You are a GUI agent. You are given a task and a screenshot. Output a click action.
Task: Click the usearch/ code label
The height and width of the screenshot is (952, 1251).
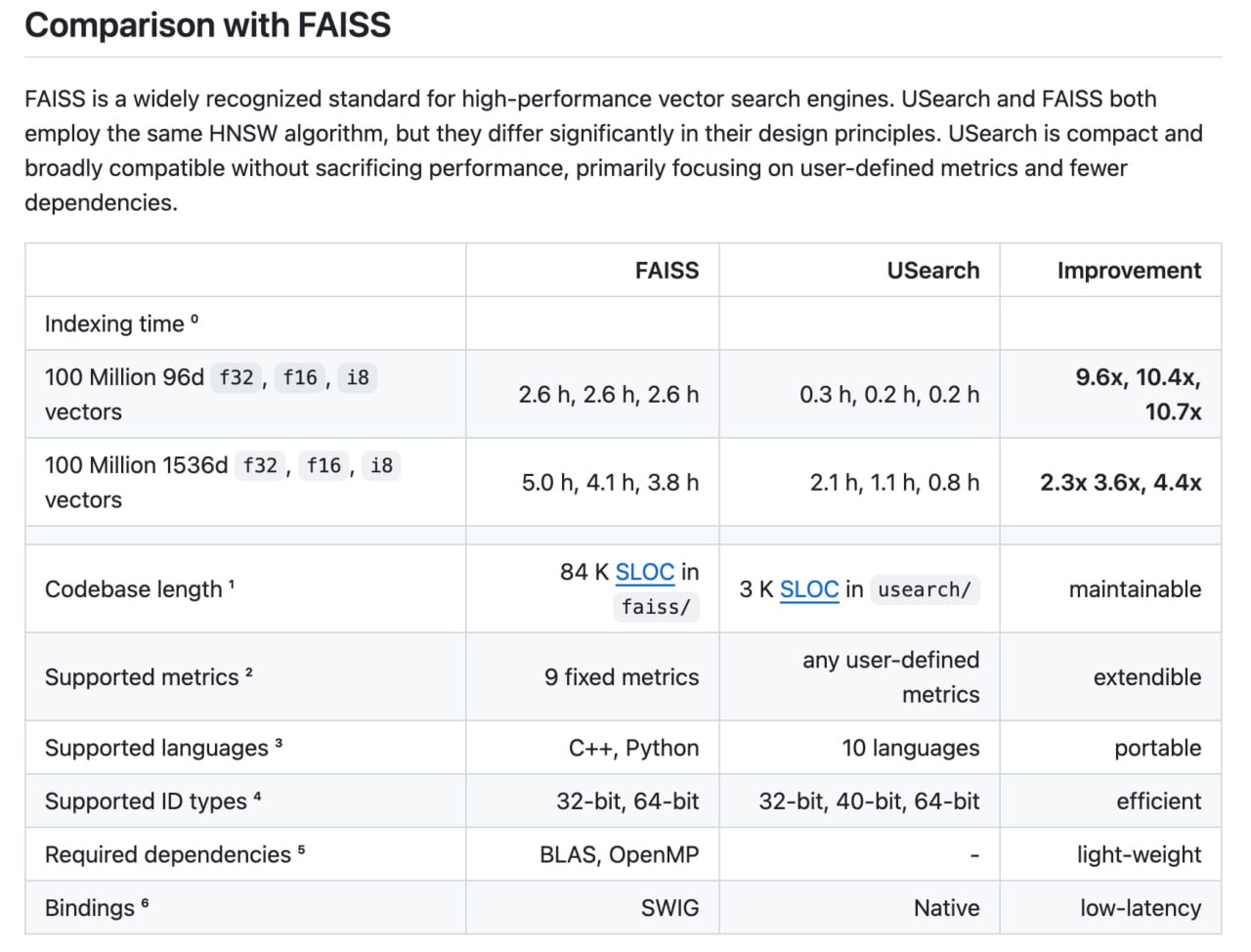[924, 589]
